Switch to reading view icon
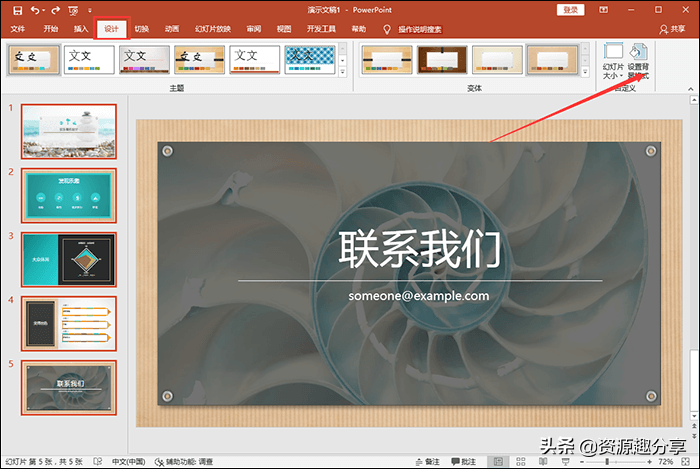 point(543,461)
